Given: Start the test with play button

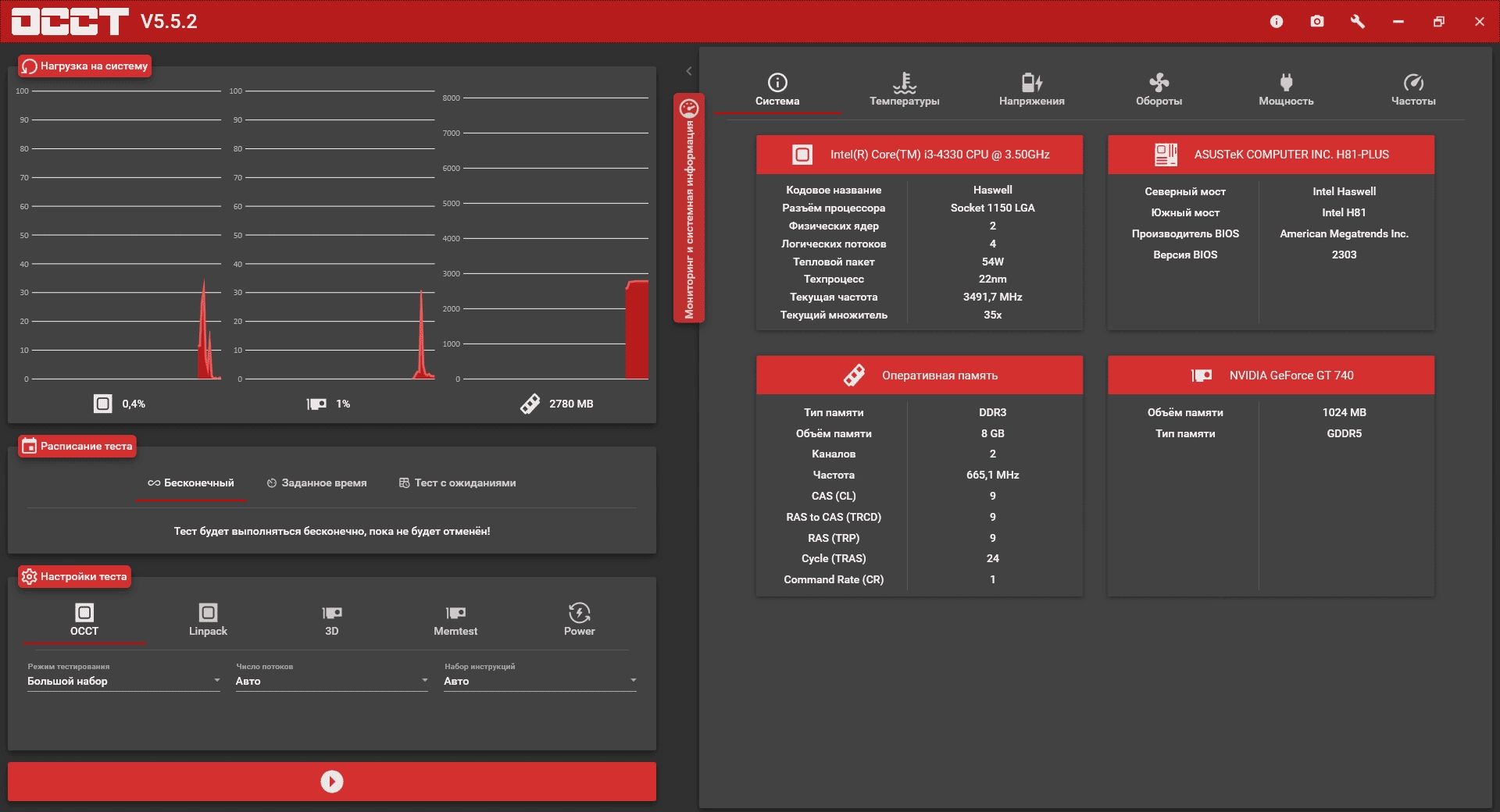Looking at the screenshot, I should 332,782.
